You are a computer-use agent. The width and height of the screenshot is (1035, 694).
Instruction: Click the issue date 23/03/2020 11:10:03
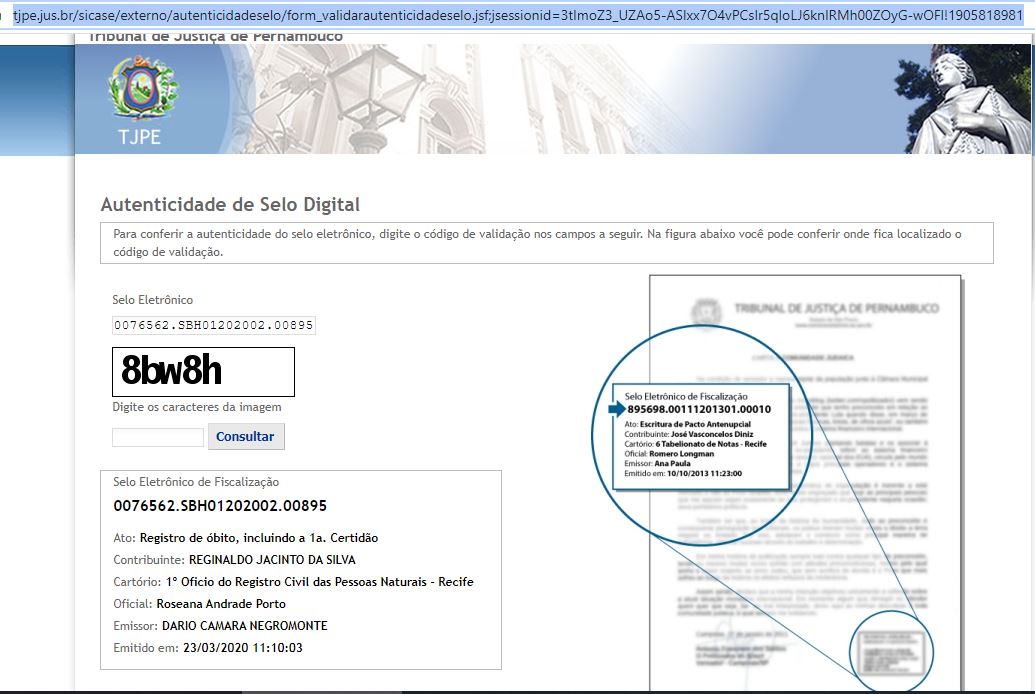pyautogui.click(x=243, y=648)
